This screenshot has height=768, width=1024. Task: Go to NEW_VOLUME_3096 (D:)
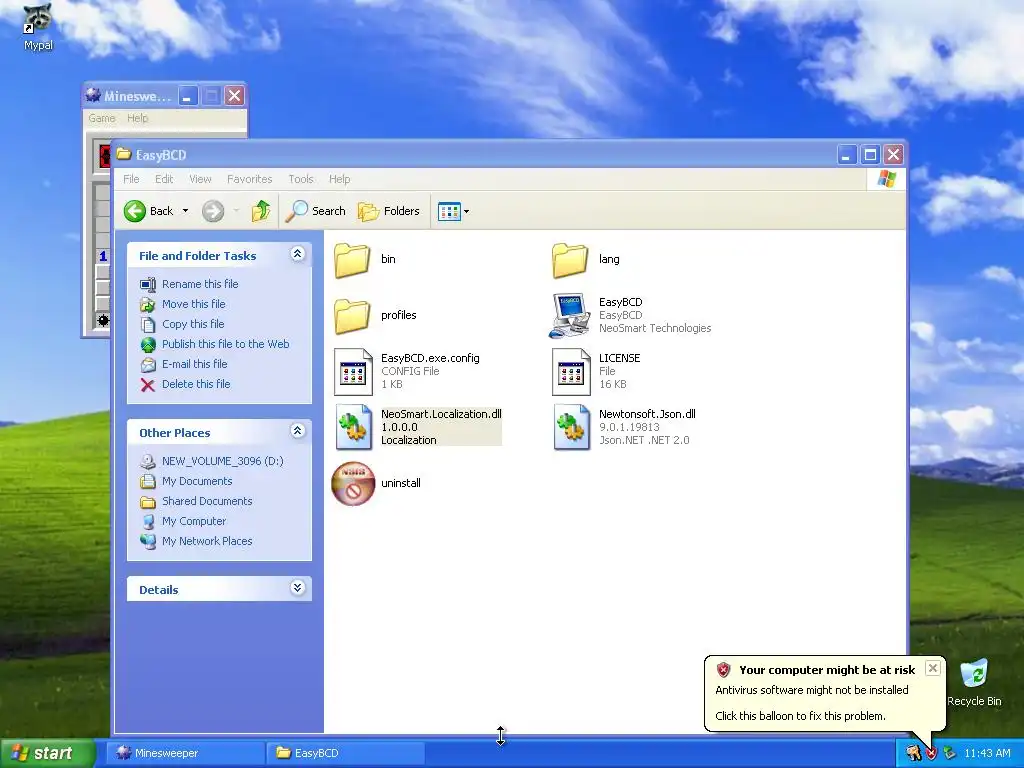pos(223,461)
